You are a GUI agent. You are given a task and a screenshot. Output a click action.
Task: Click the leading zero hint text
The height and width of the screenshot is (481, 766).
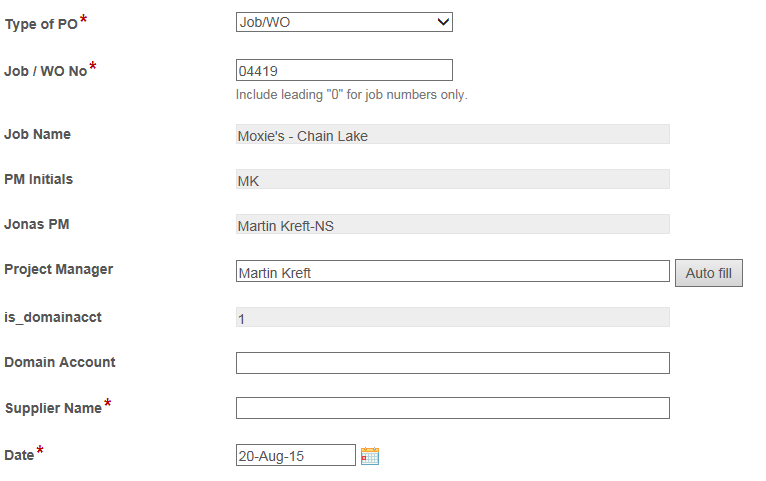click(352, 94)
